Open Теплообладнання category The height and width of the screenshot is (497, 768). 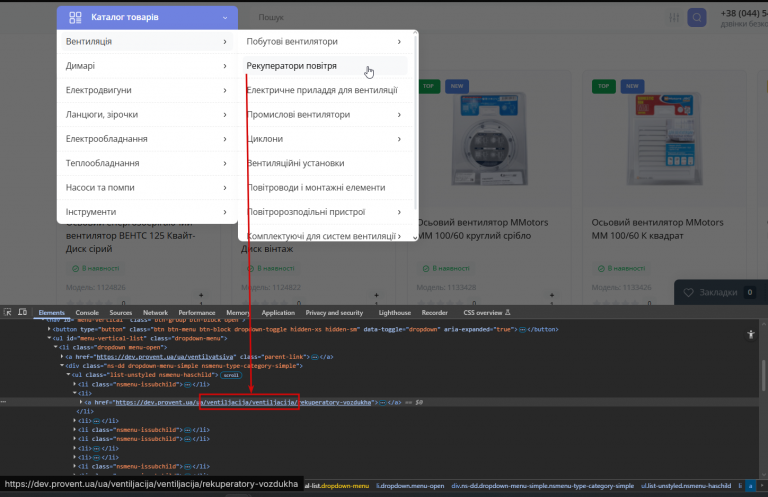click(x=147, y=163)
